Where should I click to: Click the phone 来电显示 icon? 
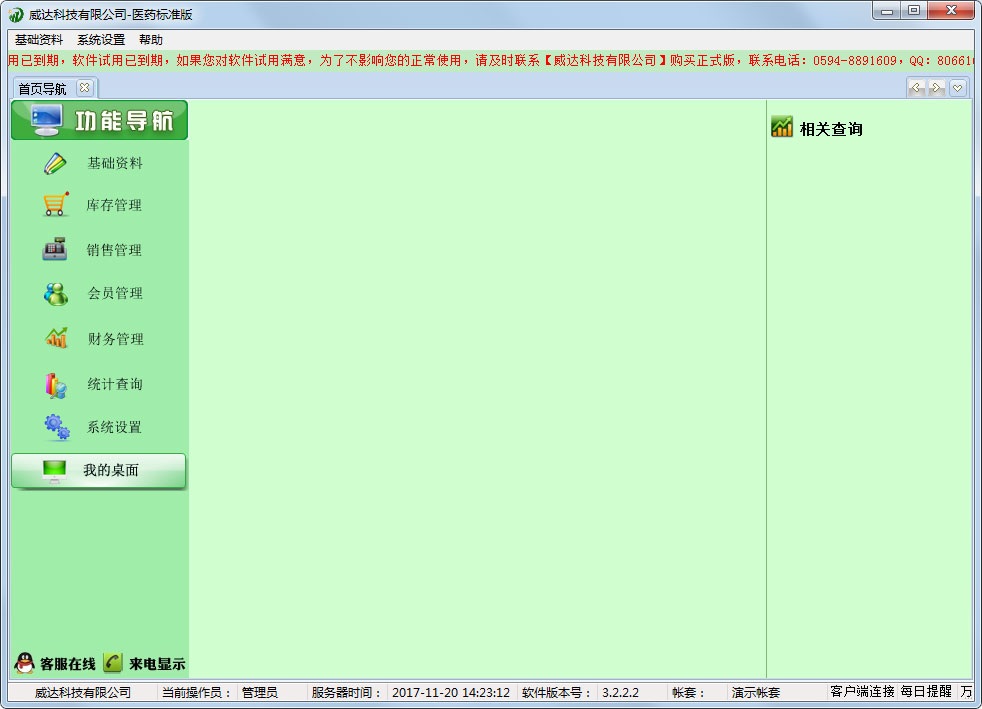pos(113,663)
